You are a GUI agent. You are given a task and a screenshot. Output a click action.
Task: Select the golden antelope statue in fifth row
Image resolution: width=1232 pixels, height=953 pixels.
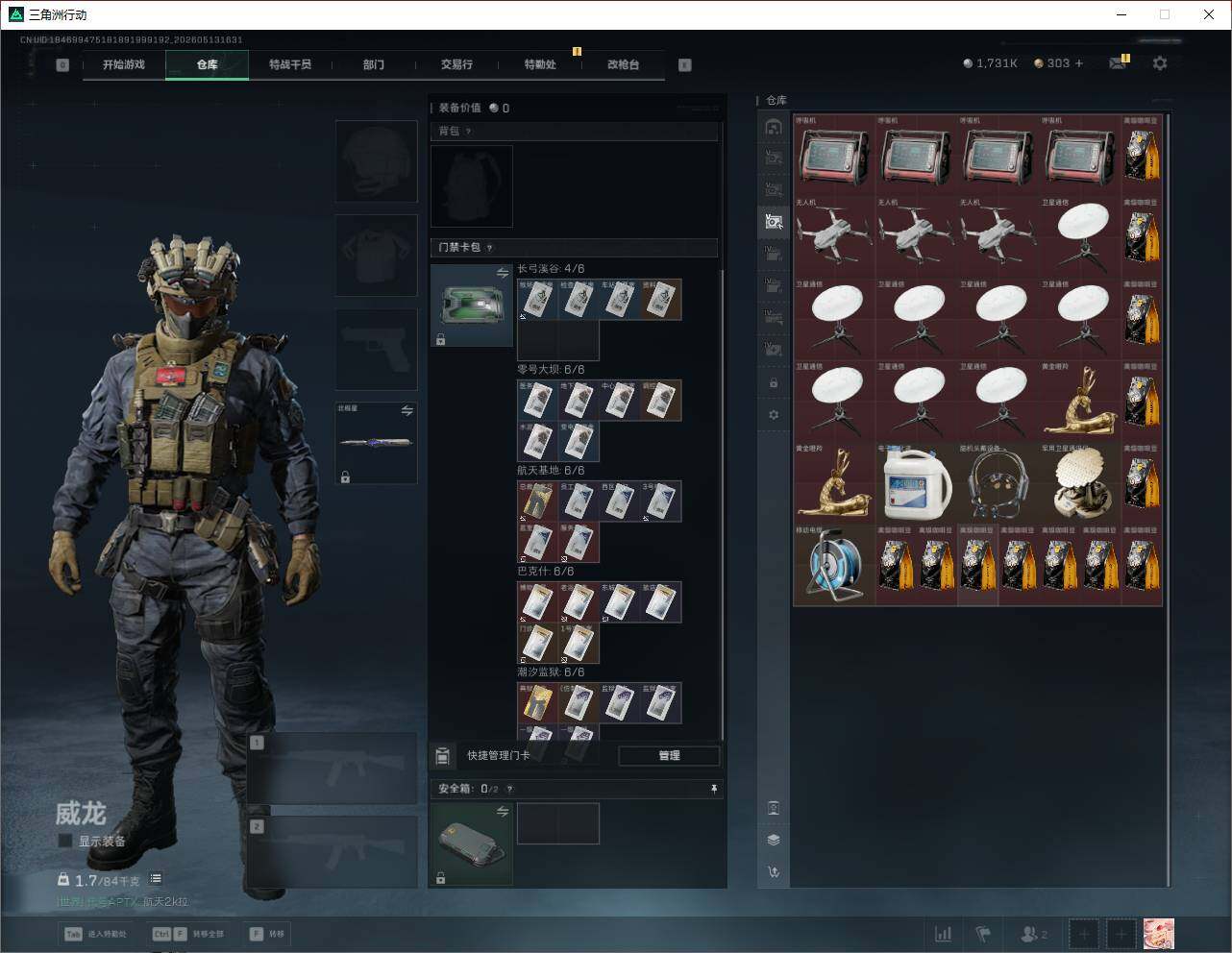834,484
